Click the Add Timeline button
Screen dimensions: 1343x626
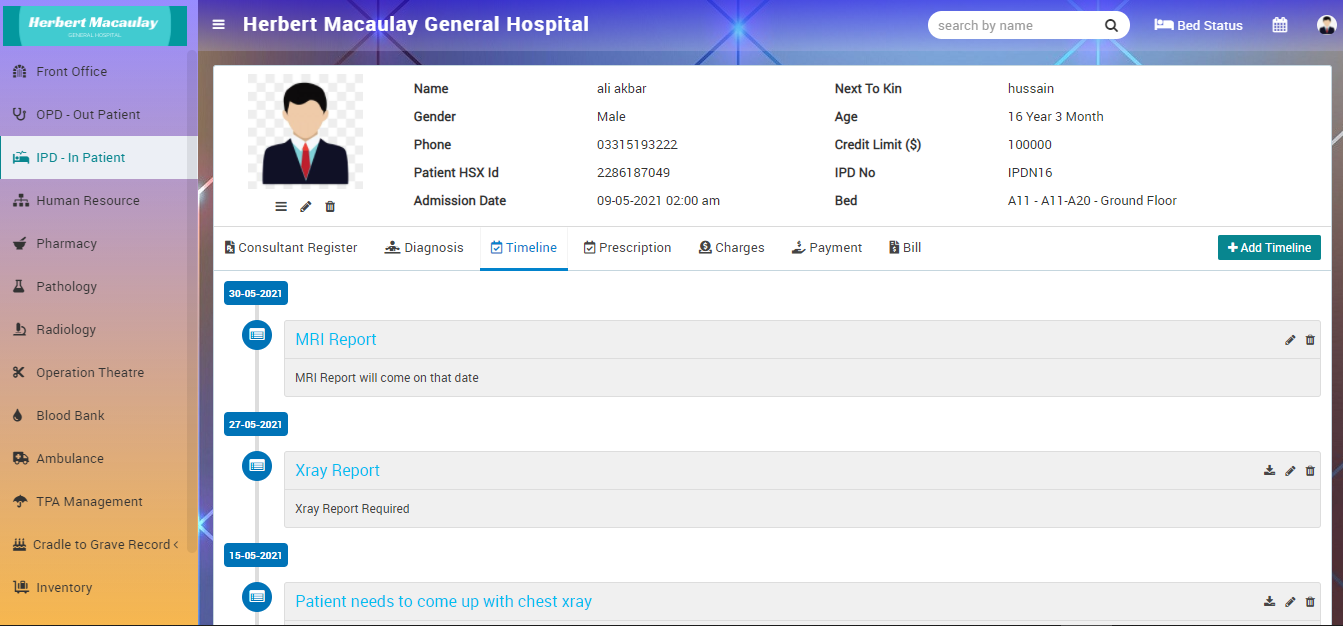point(1268,248)
